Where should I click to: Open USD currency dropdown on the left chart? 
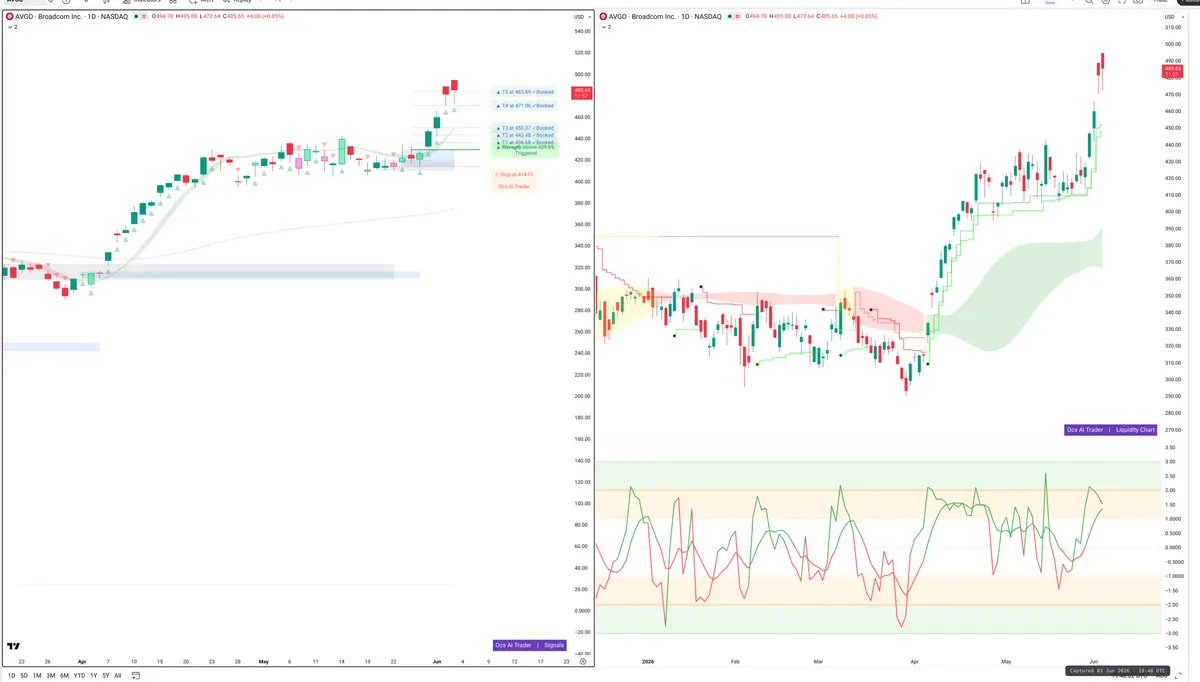coord(581,17)
